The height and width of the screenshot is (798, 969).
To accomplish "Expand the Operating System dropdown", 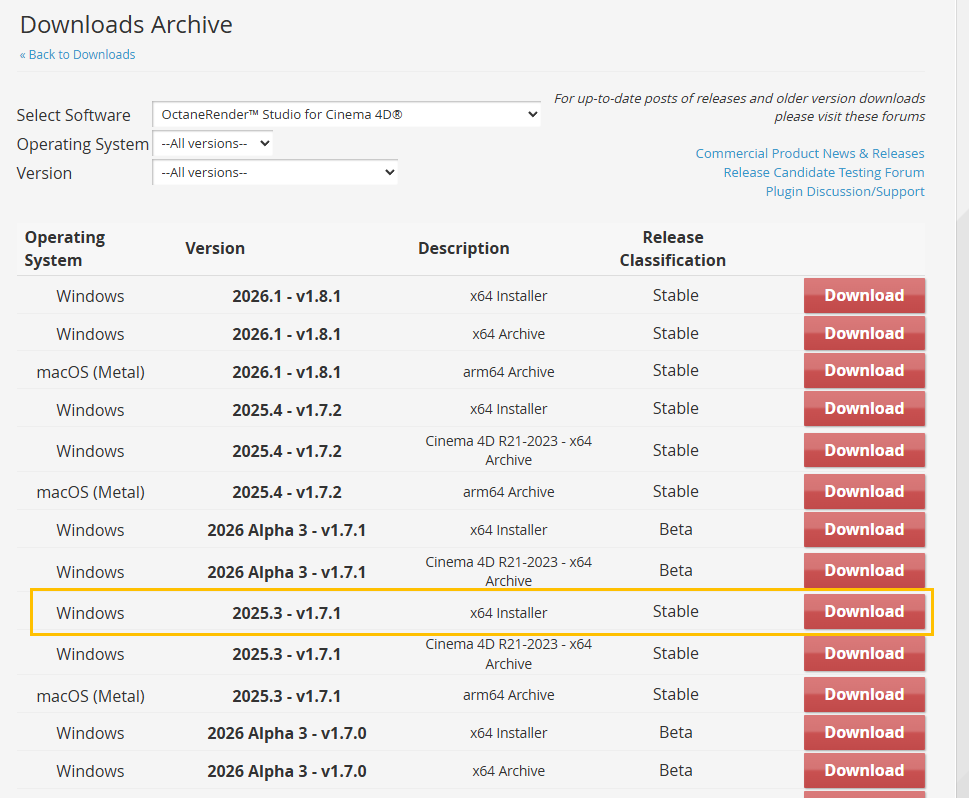I will pos(212,143).
